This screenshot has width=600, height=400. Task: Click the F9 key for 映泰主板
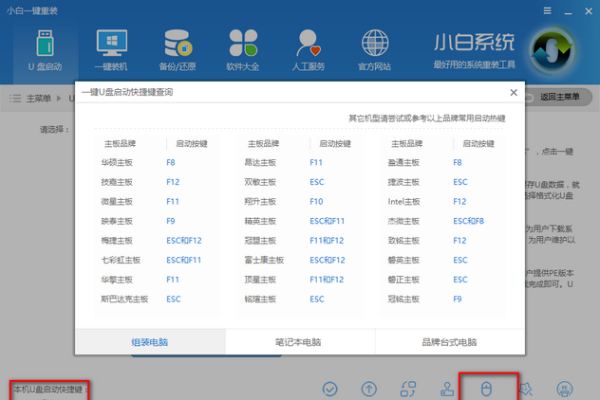coord(171,221)
